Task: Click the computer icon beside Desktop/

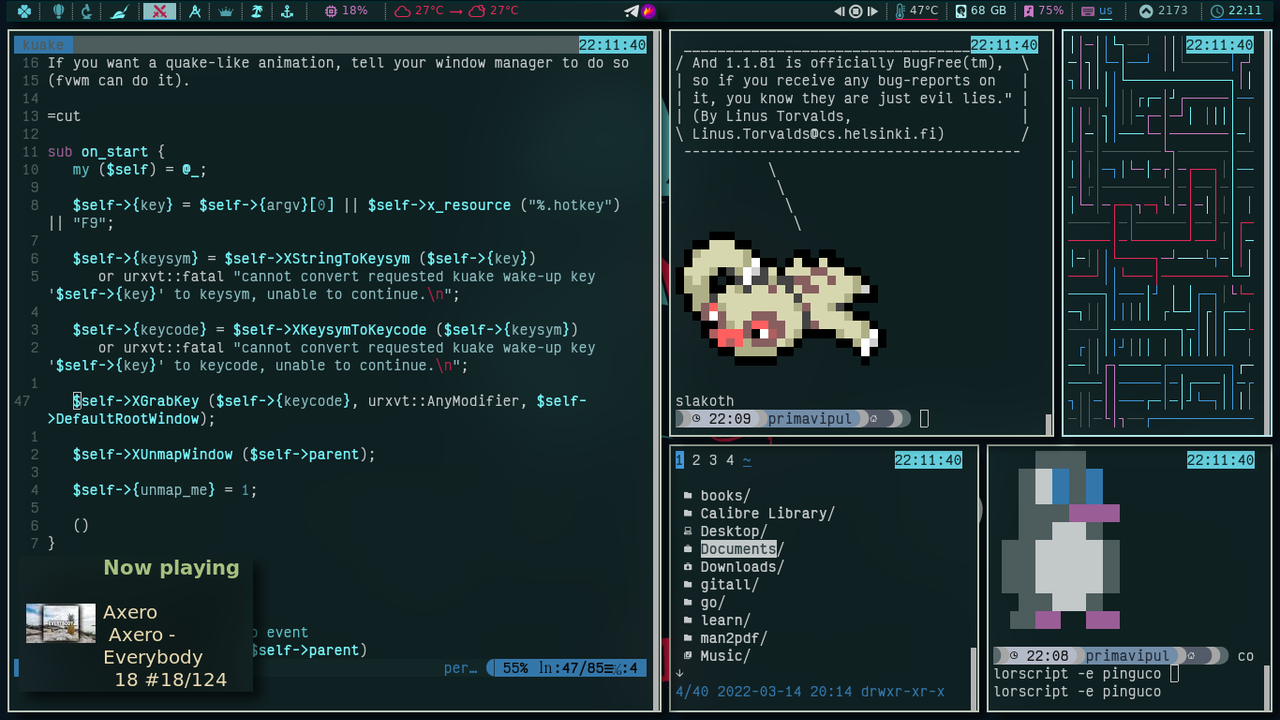Action: (x=688, y=532)
